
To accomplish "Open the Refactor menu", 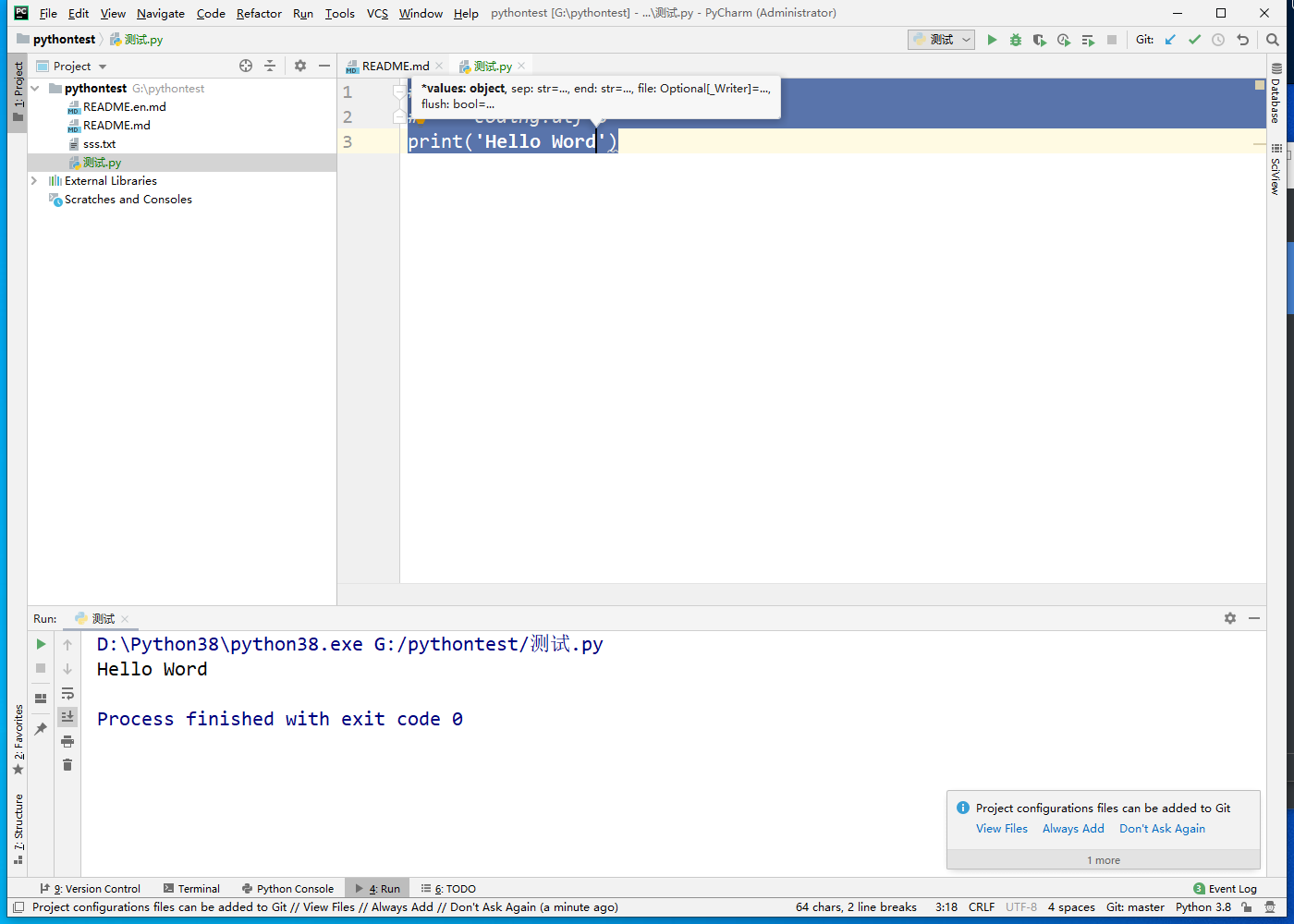I will [x=259, y=13].
